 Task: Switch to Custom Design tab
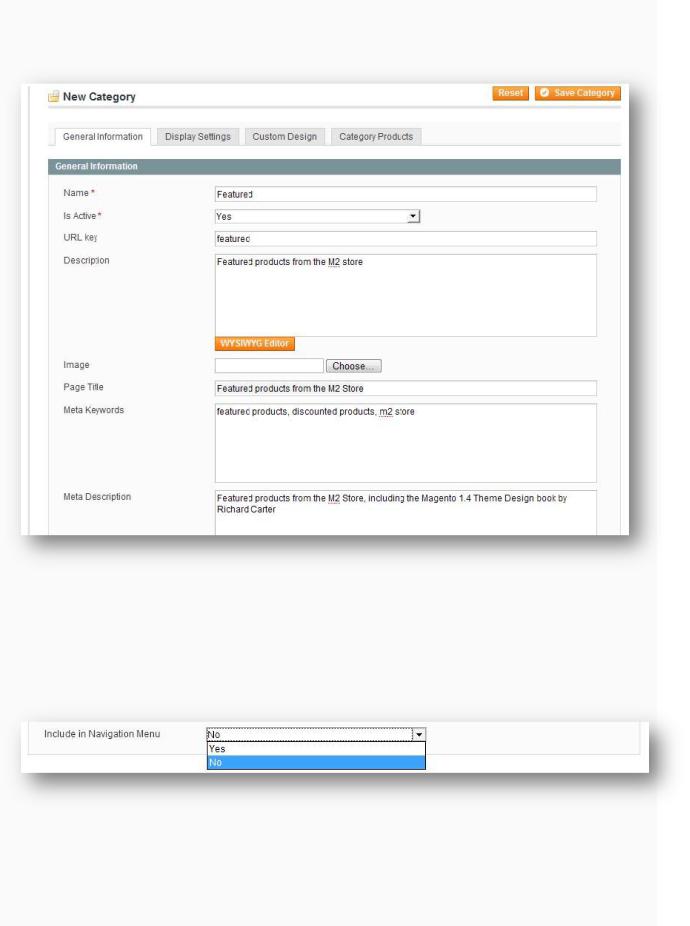[285, 136]
